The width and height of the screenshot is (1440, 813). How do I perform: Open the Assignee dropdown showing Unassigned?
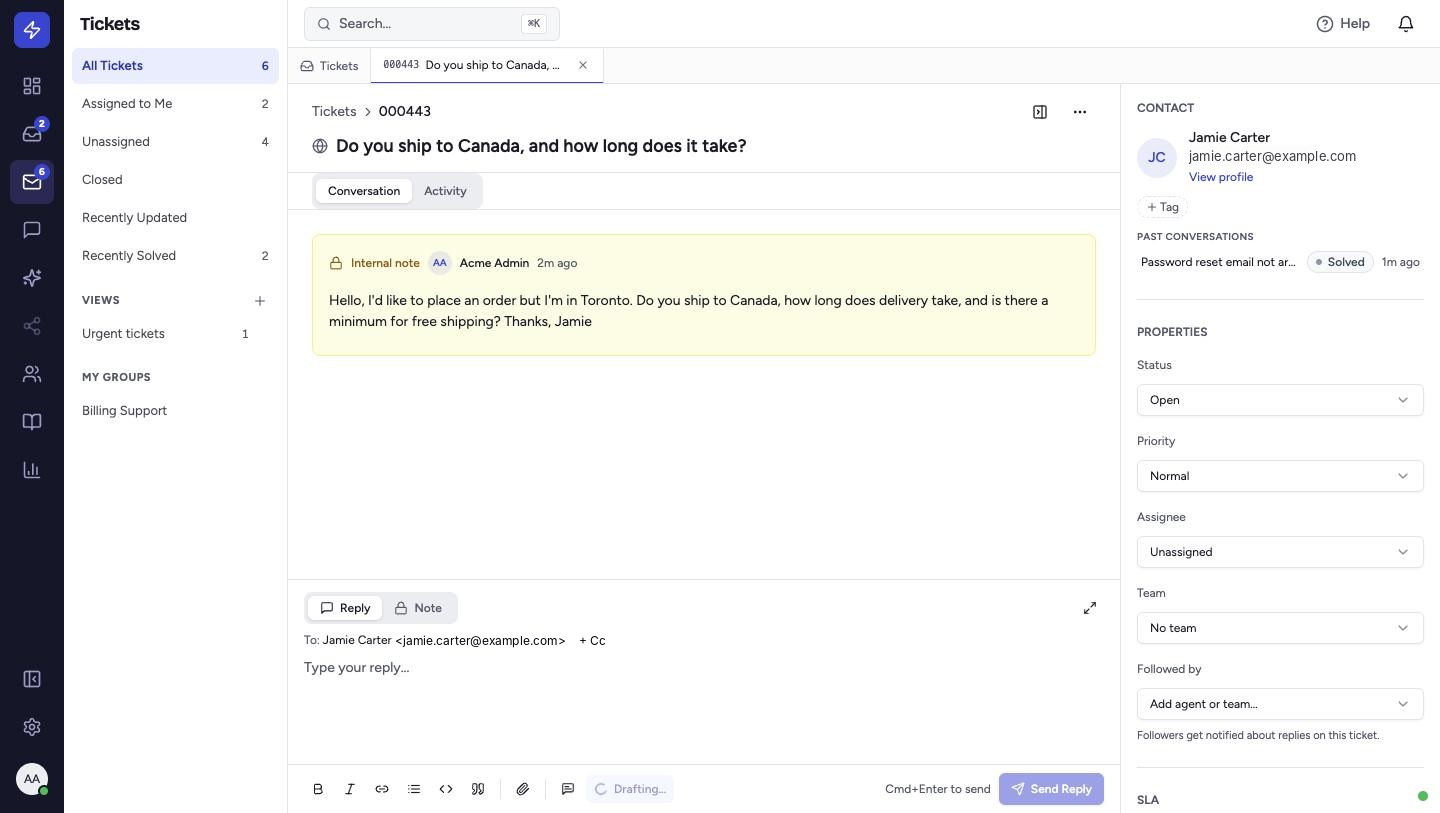(x=1280, y=552)
